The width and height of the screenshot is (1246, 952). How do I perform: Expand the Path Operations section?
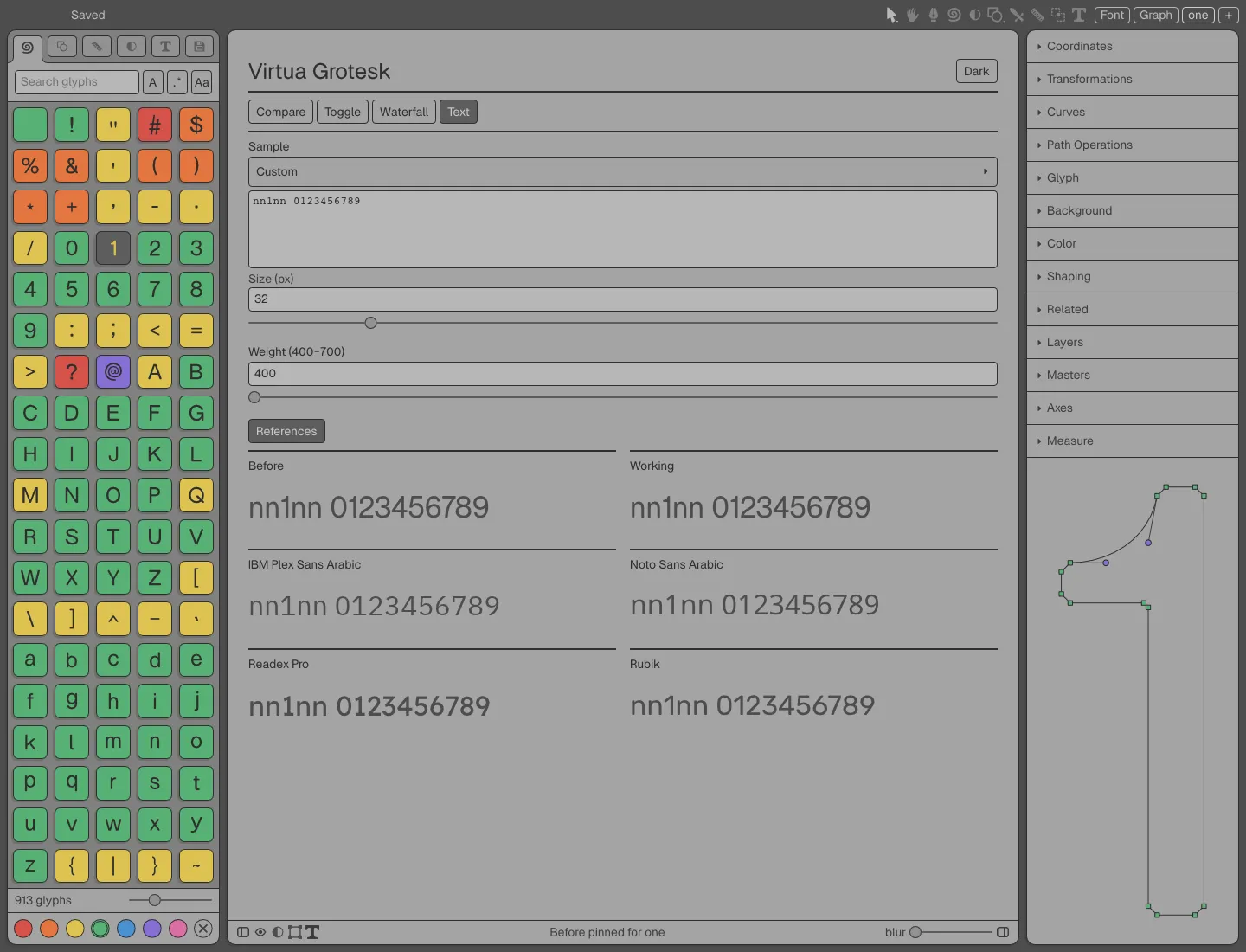click(1133, 145)
